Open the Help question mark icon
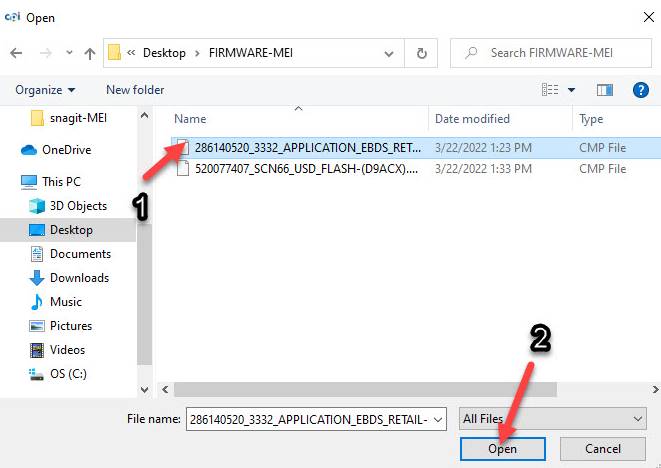The height and width of the screenshot is (468, 661). (x=641, y=90)
